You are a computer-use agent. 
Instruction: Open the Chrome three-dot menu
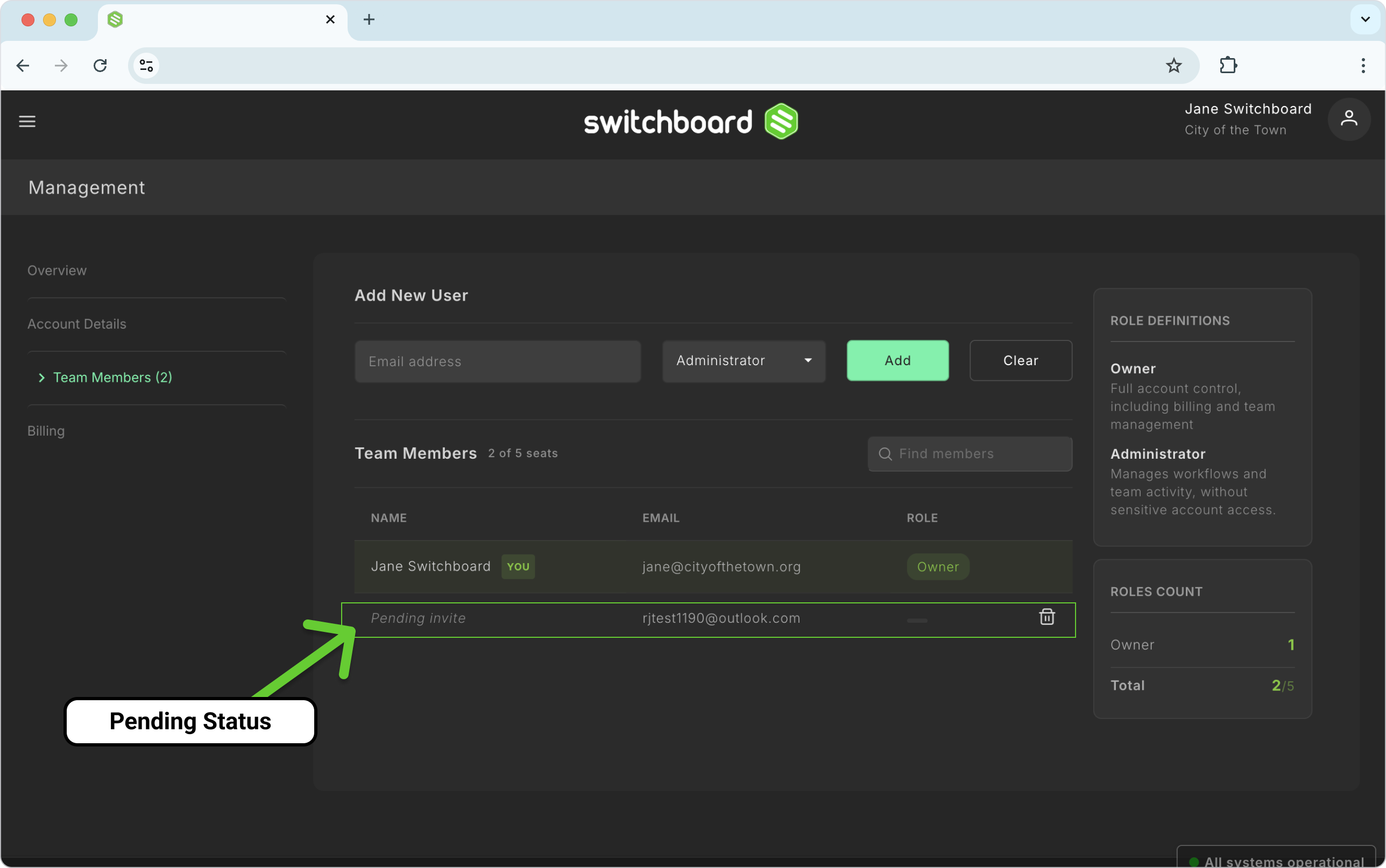tap(1362, 66)
